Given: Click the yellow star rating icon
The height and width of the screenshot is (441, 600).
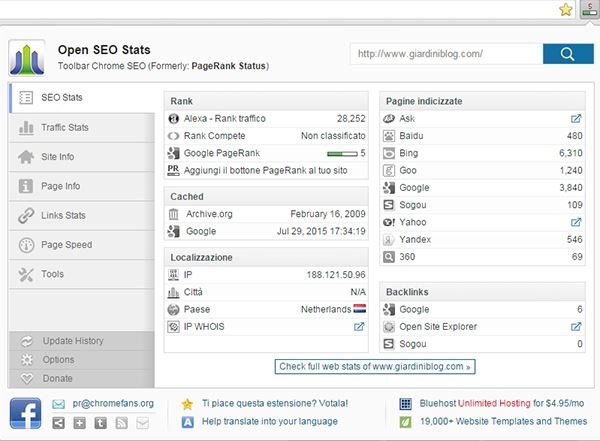Looking at the screenshot, I should tap(187, 404).
